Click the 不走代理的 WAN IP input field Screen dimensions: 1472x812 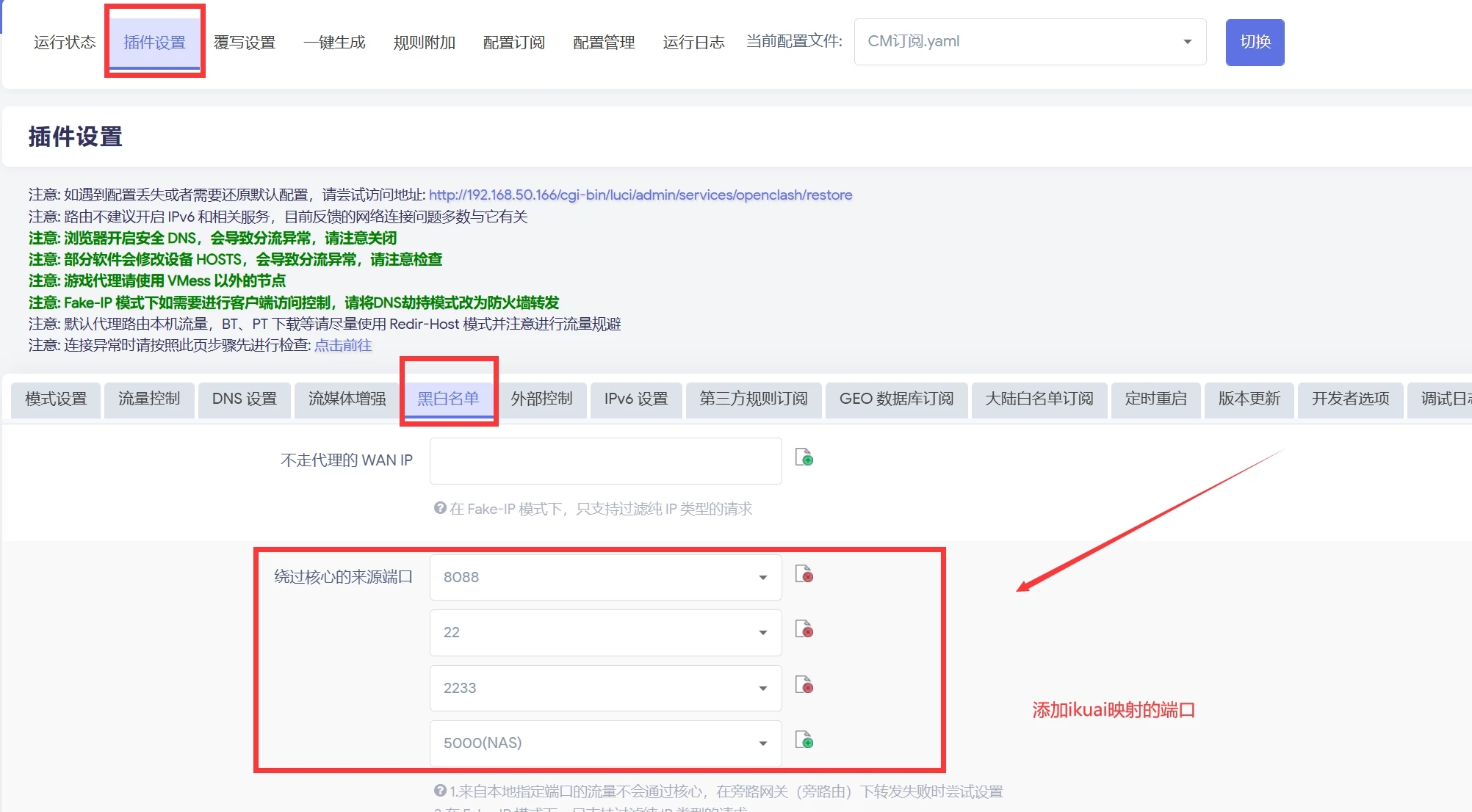(x=605, y=461)
